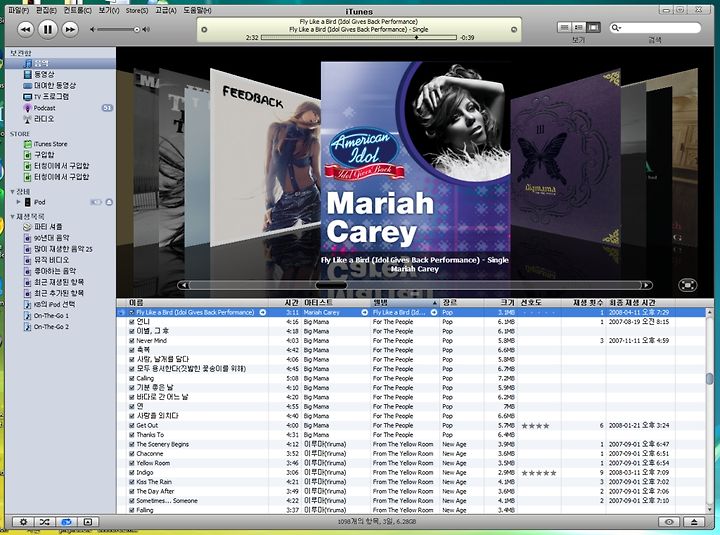
Task: Click Cover Flow scrollbar left arrow
Action: [x=184, y=285]
